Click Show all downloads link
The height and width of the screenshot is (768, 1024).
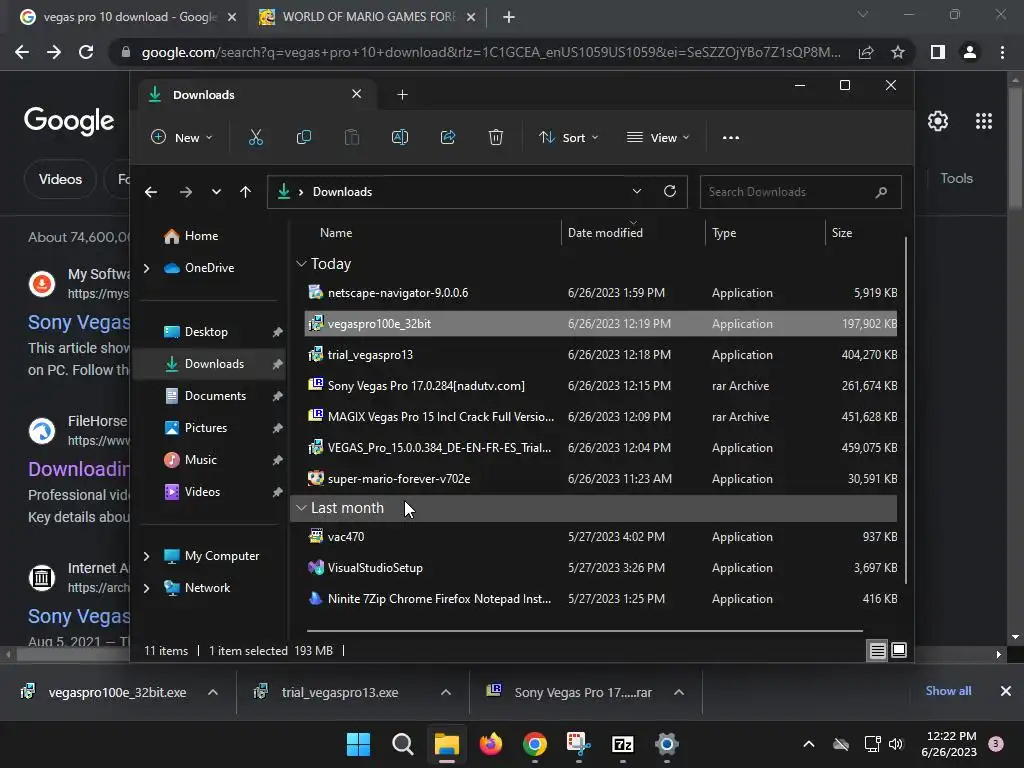tap(948, 691)
